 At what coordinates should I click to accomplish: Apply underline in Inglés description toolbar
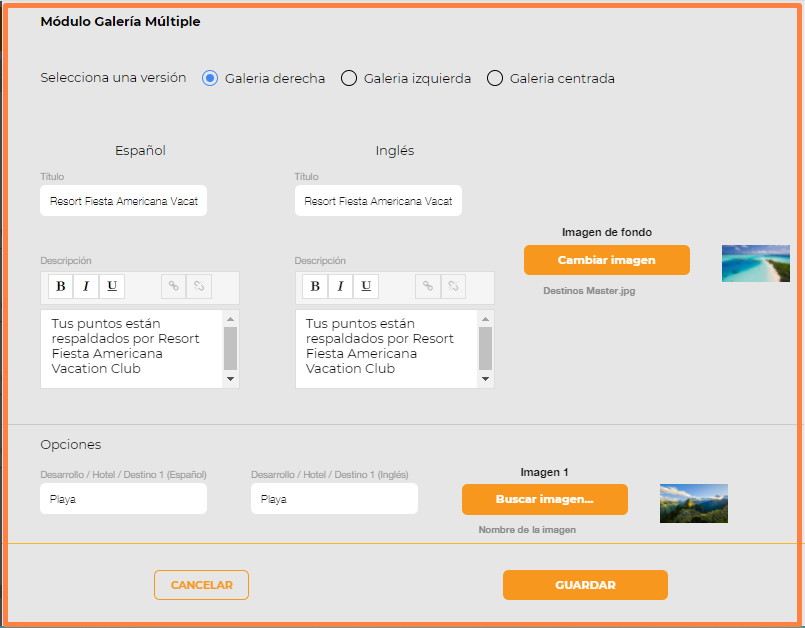pyautogui.click(x=366, y=286)
